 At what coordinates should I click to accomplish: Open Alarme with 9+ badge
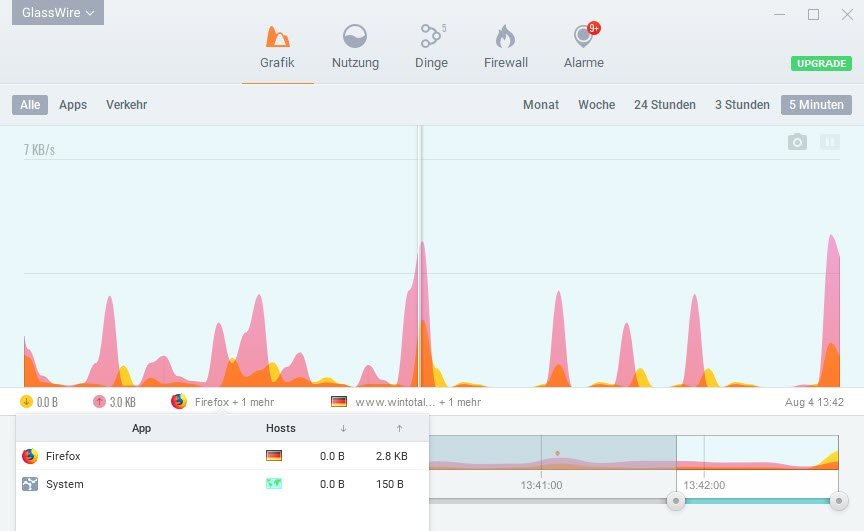(x=584, y=35)
